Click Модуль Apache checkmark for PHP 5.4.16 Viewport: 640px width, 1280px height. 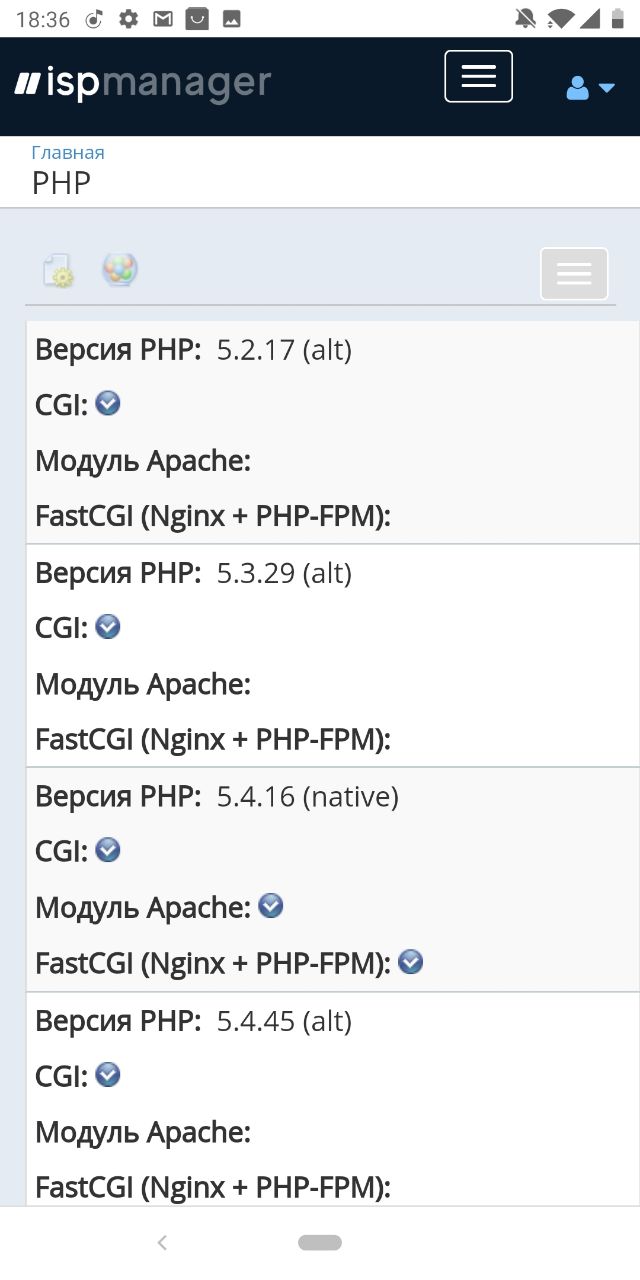pos(271,905)
